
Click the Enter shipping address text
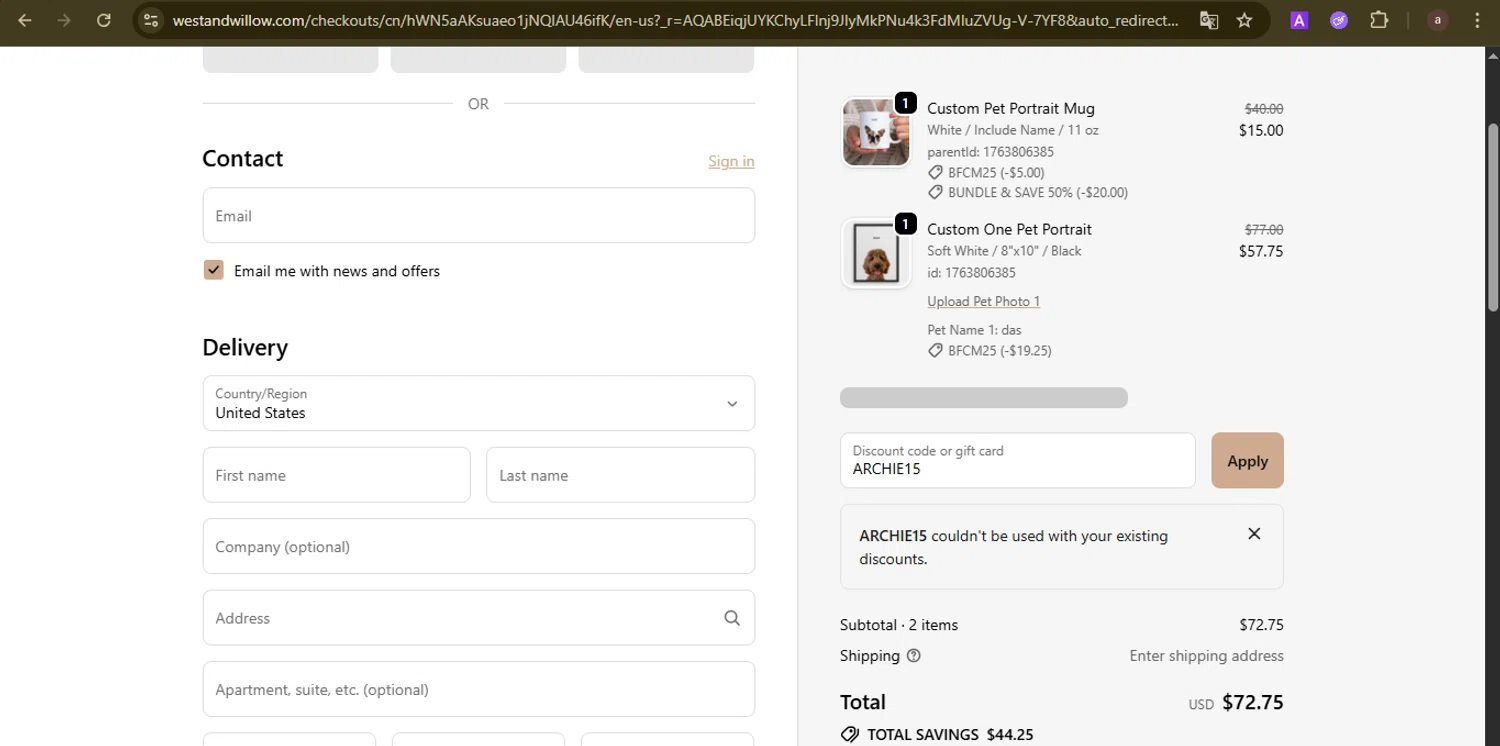tap(1206, 656)
